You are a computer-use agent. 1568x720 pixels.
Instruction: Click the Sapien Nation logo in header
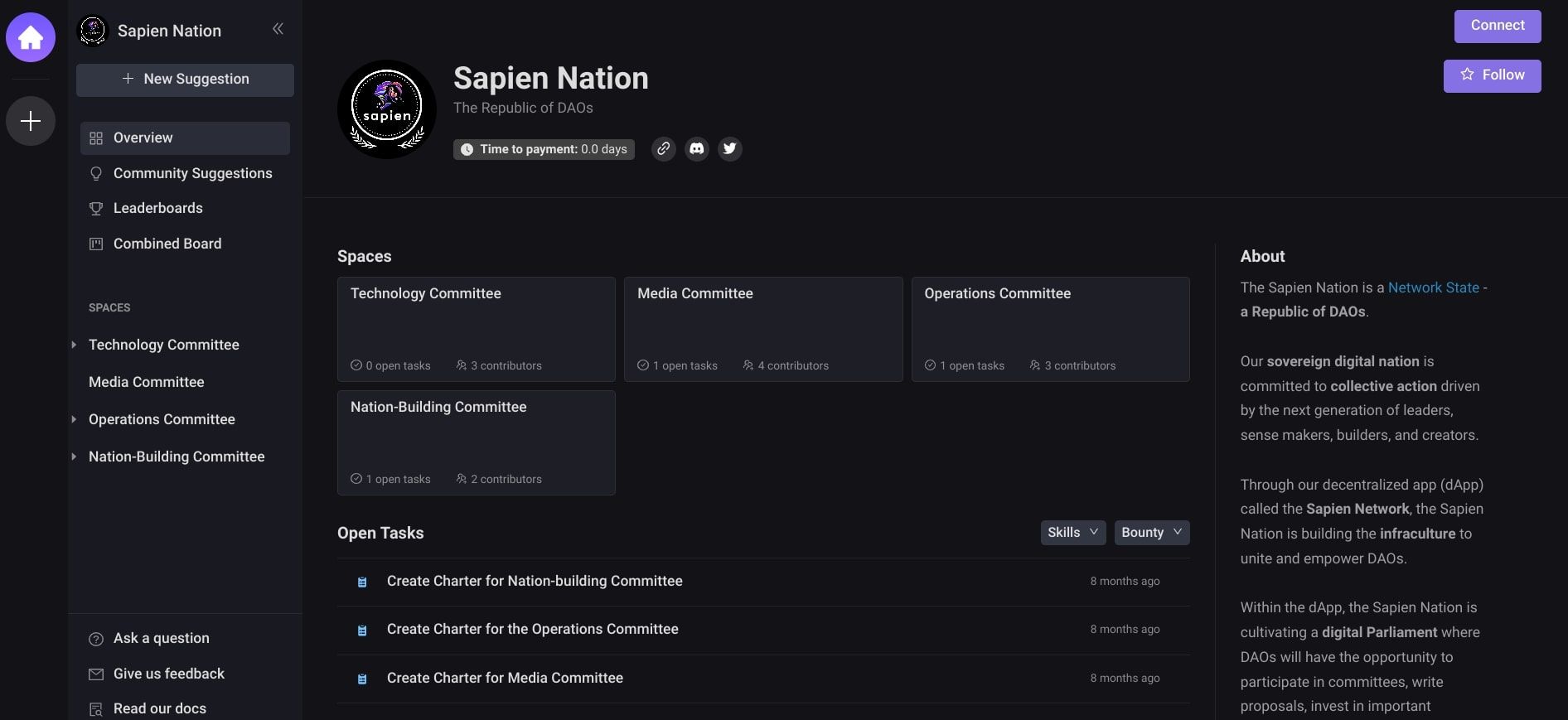387,109
